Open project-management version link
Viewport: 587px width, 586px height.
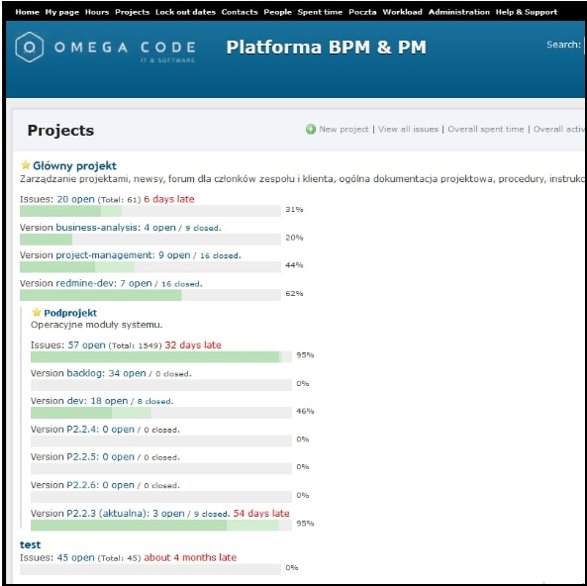(104, 255)
